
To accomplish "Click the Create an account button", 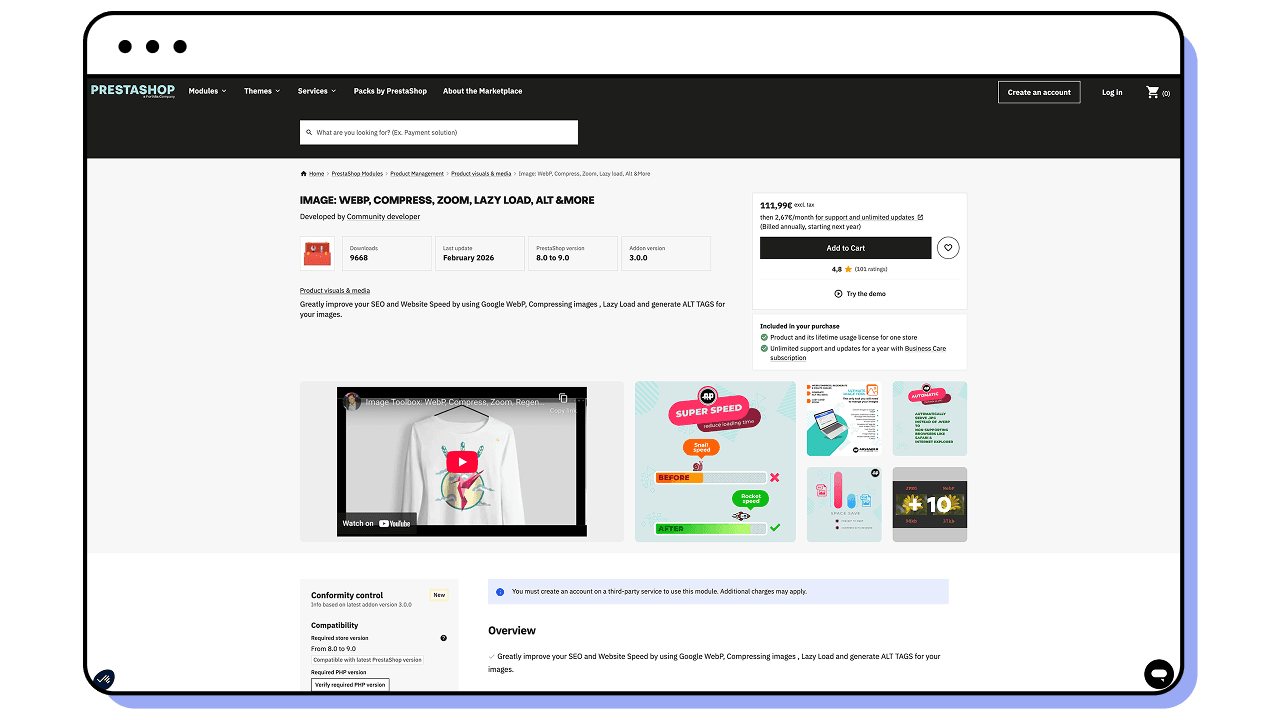I will click(x=1039, y=92).
